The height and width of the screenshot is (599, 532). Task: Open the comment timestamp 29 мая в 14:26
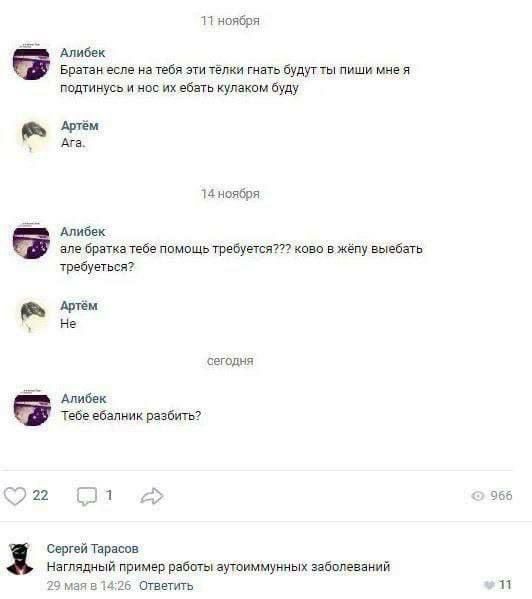point(89,585)
